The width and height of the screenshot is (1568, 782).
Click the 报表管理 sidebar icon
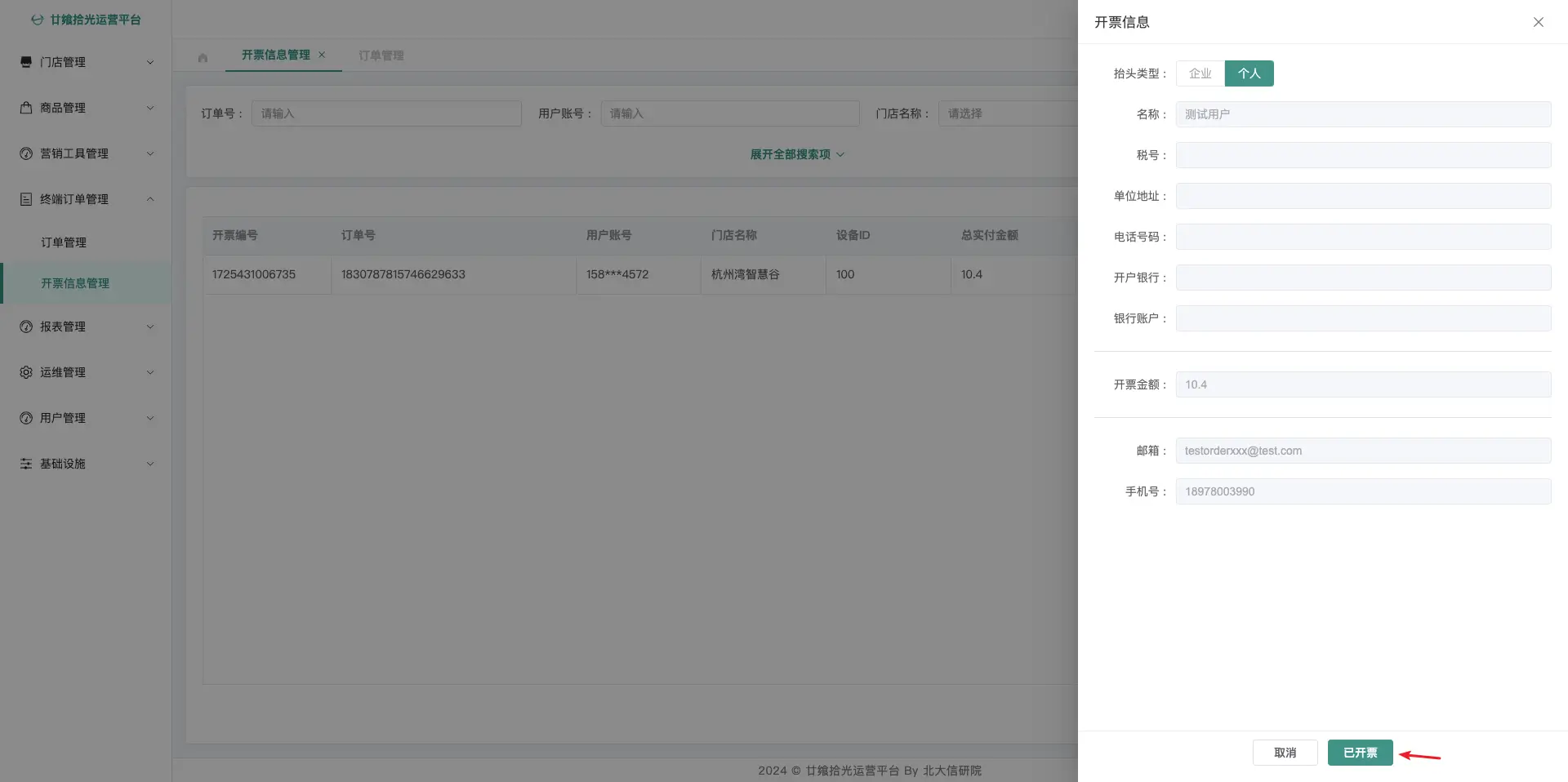(26, 327)
